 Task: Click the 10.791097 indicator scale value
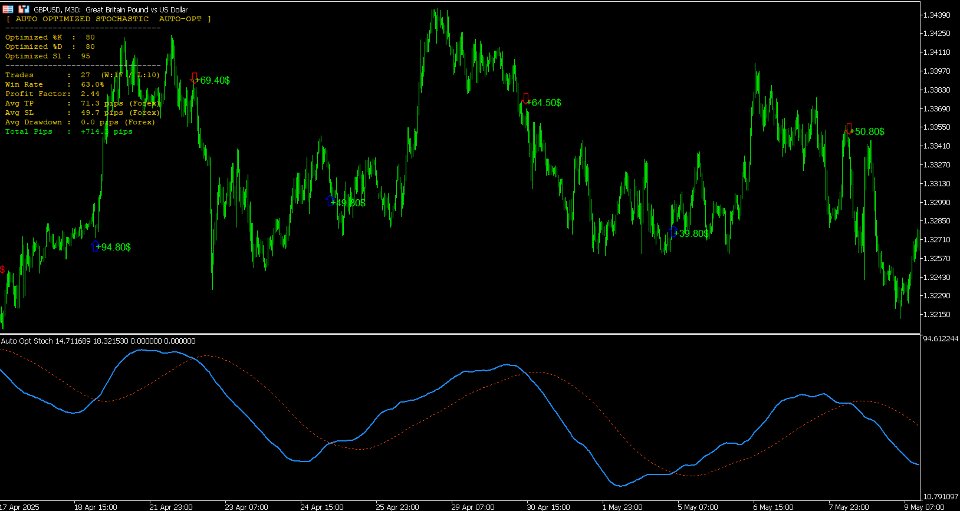click(x=940, y=495)
